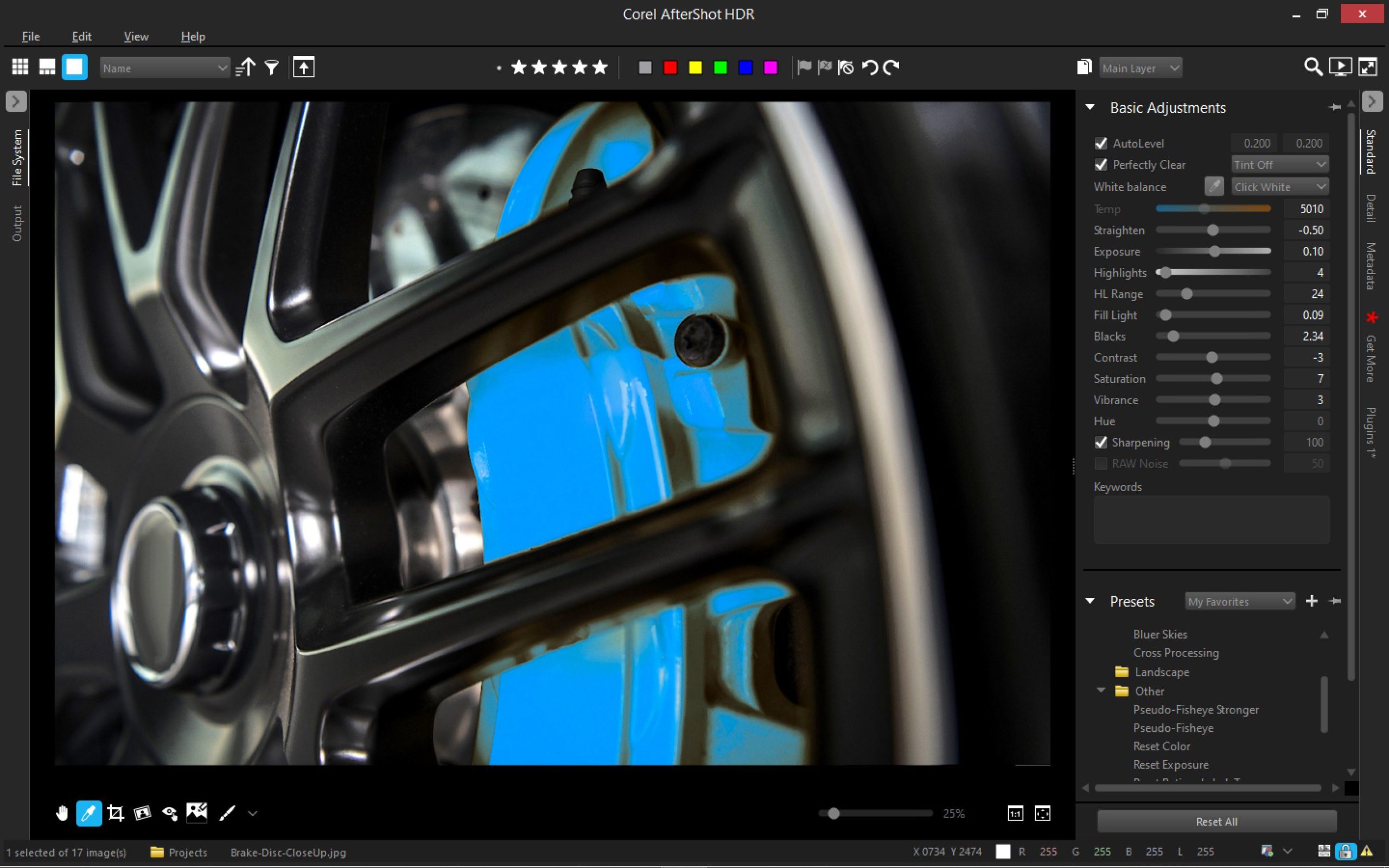Switch to thumbnail grid view mode
This screenshot has height=868, width=1389.
[20, 67]
